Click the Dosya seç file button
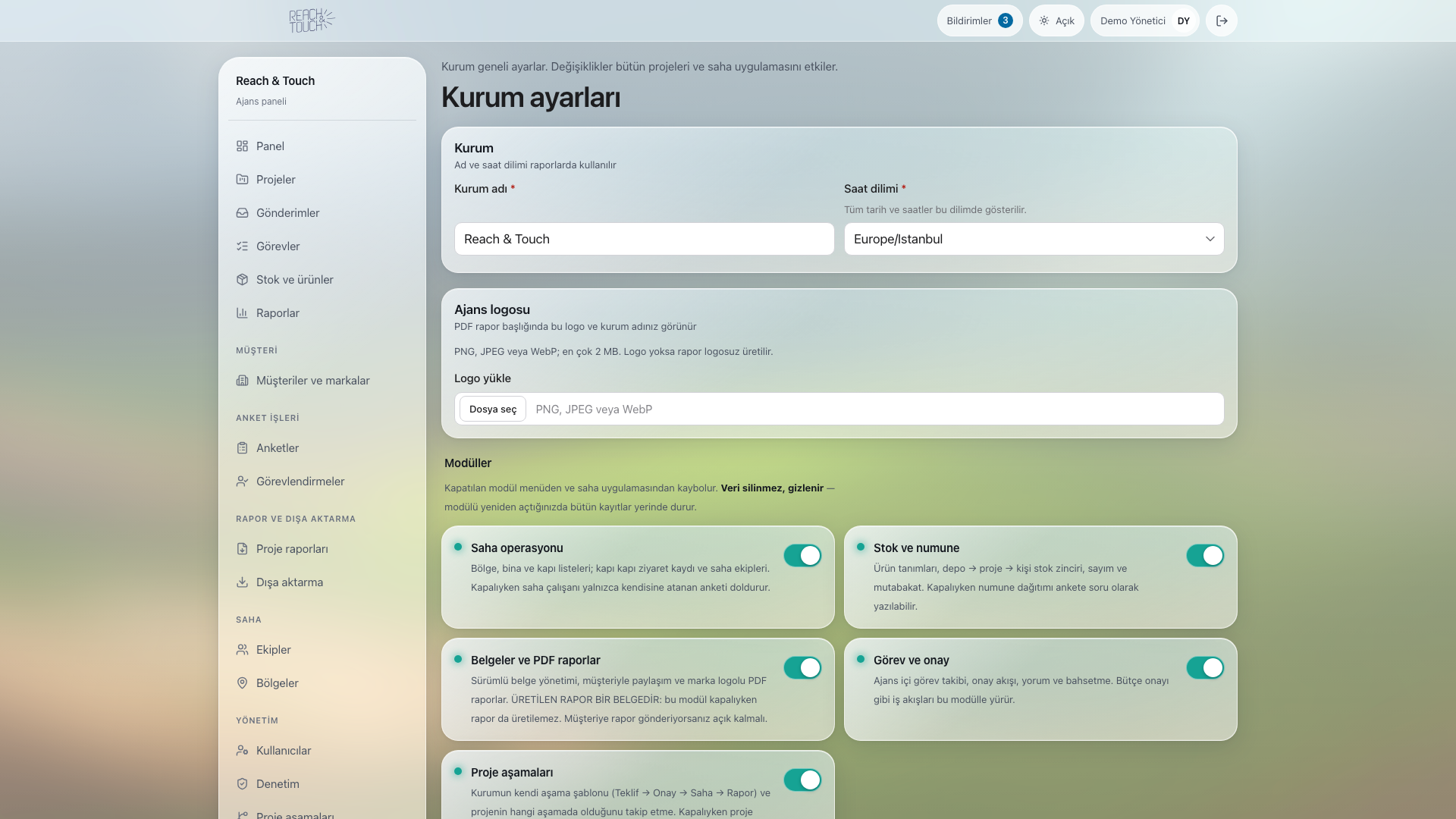 pos(493,409)
